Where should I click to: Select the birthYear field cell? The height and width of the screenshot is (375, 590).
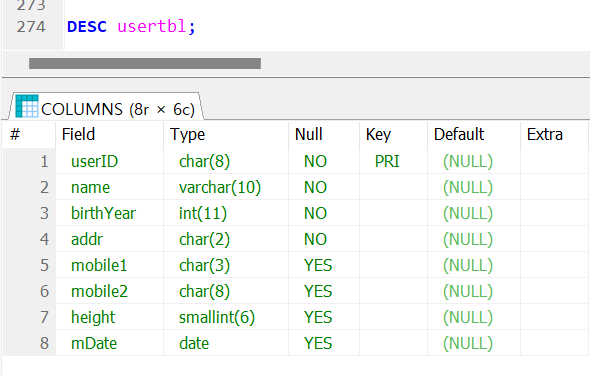point(109,213)
